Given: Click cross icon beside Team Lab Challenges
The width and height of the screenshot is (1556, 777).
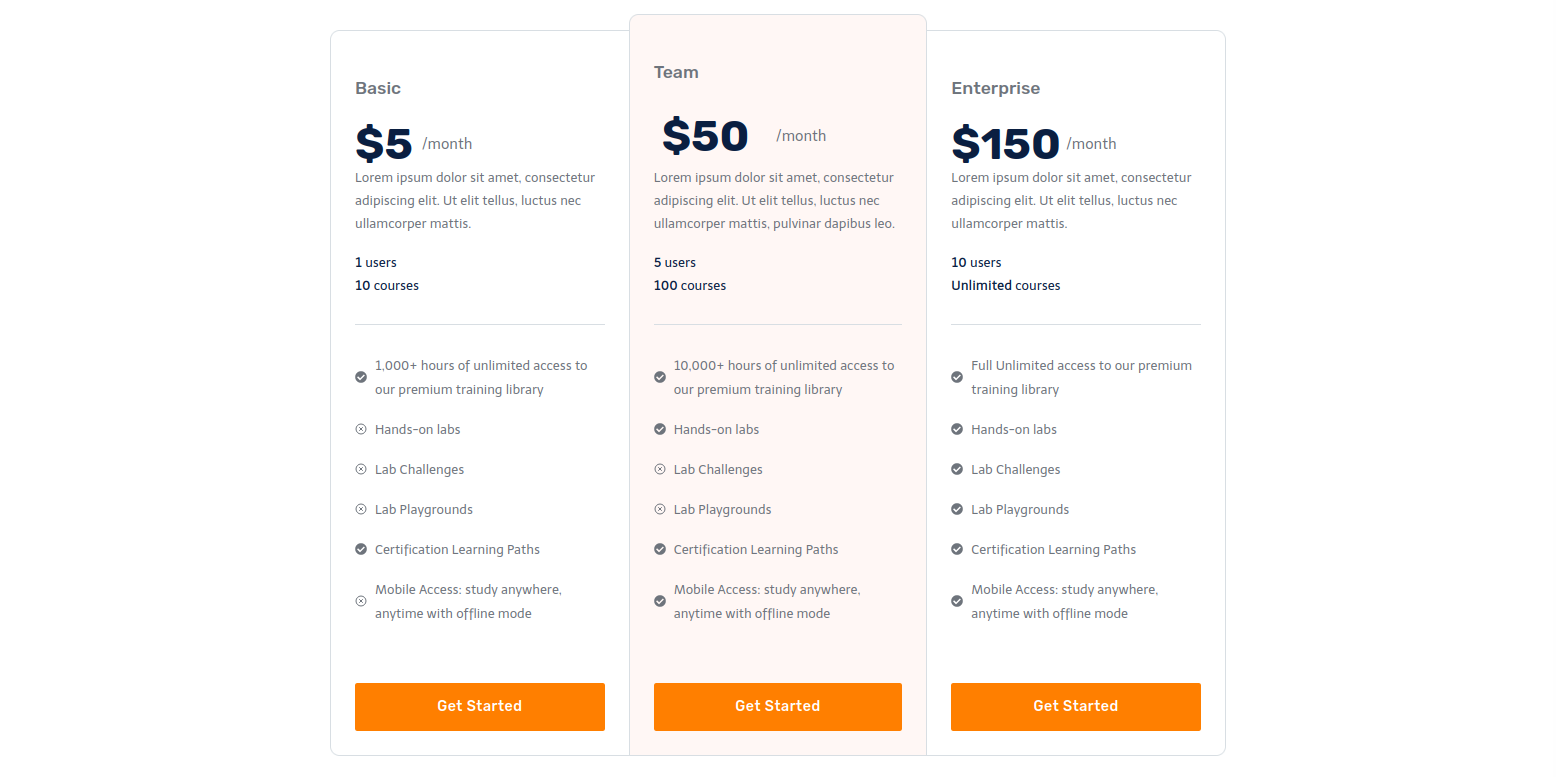Looking at the screenshot, I should click(x=660, y=469).
